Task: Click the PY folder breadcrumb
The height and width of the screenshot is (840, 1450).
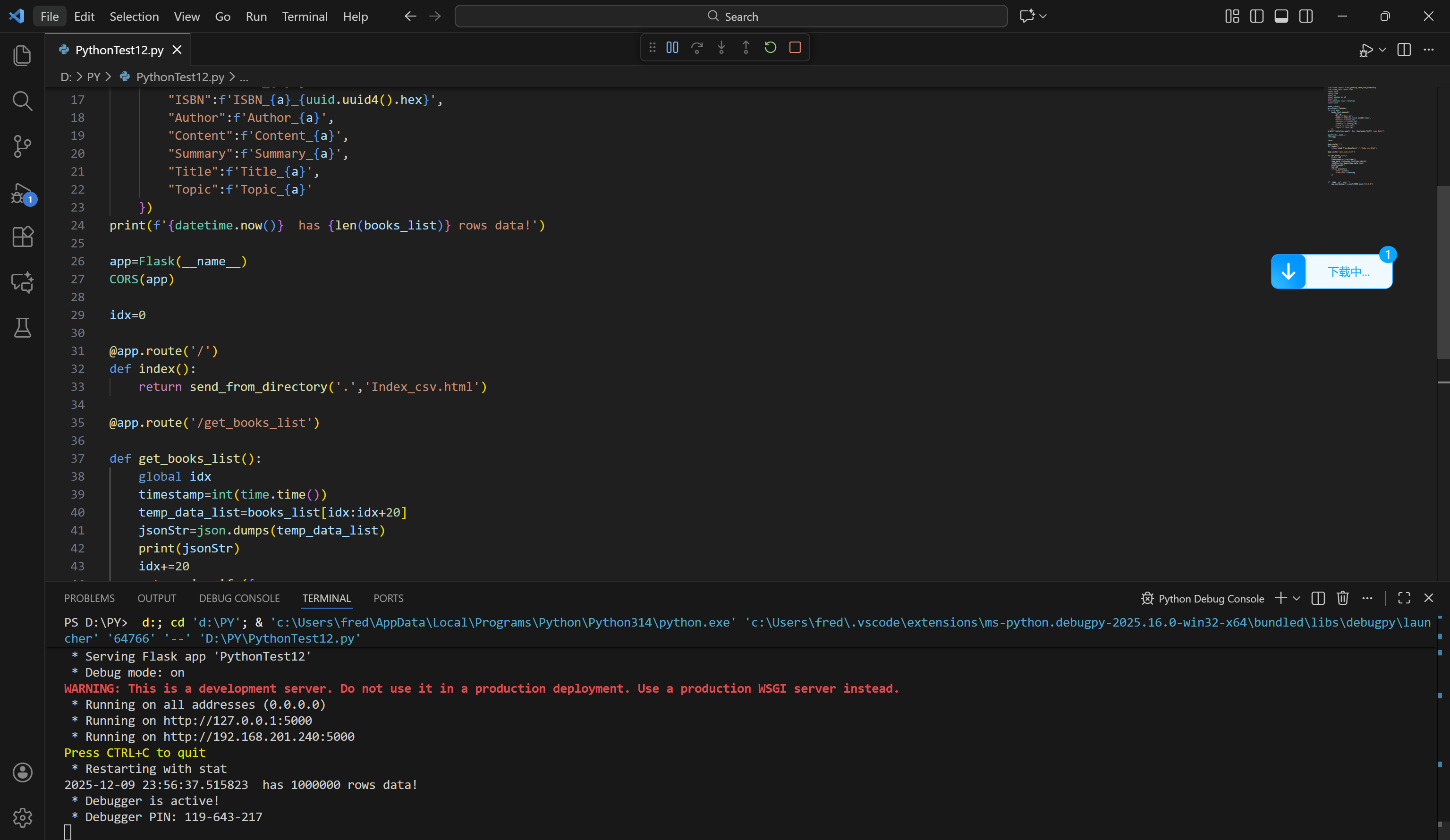Action: [x=93, y=76]
